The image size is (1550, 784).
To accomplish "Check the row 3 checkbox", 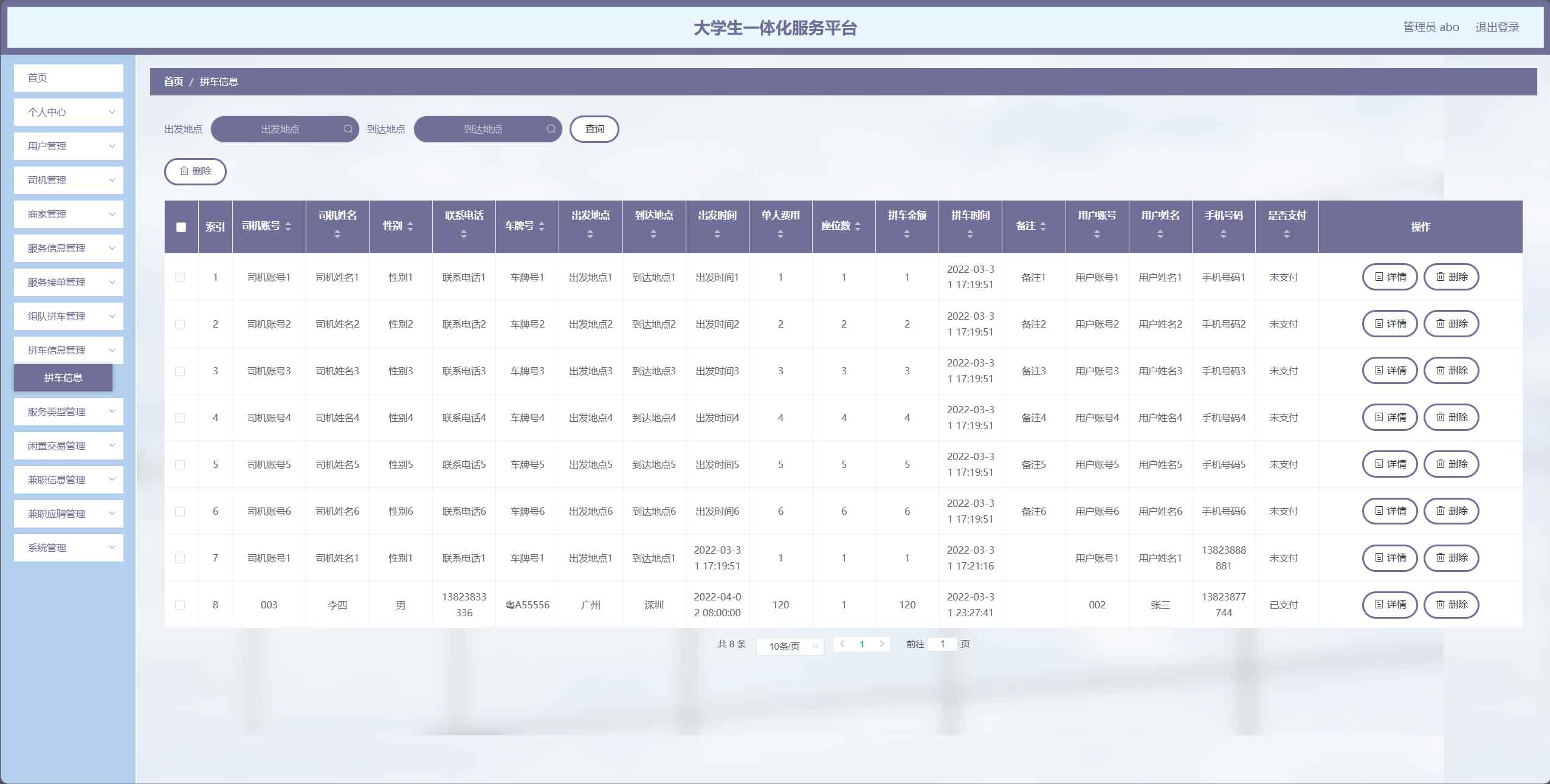I will 180,371.
